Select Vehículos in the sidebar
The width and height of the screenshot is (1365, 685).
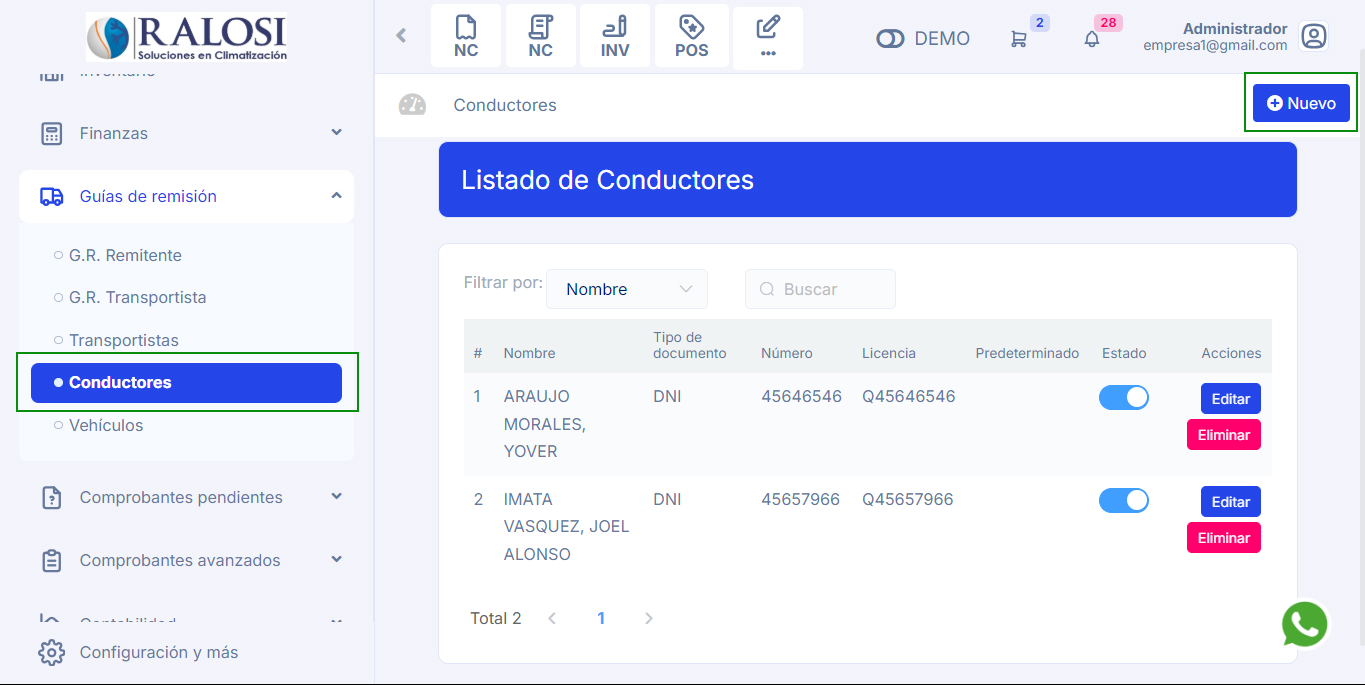pyautogui.click(x=106, y=425)
